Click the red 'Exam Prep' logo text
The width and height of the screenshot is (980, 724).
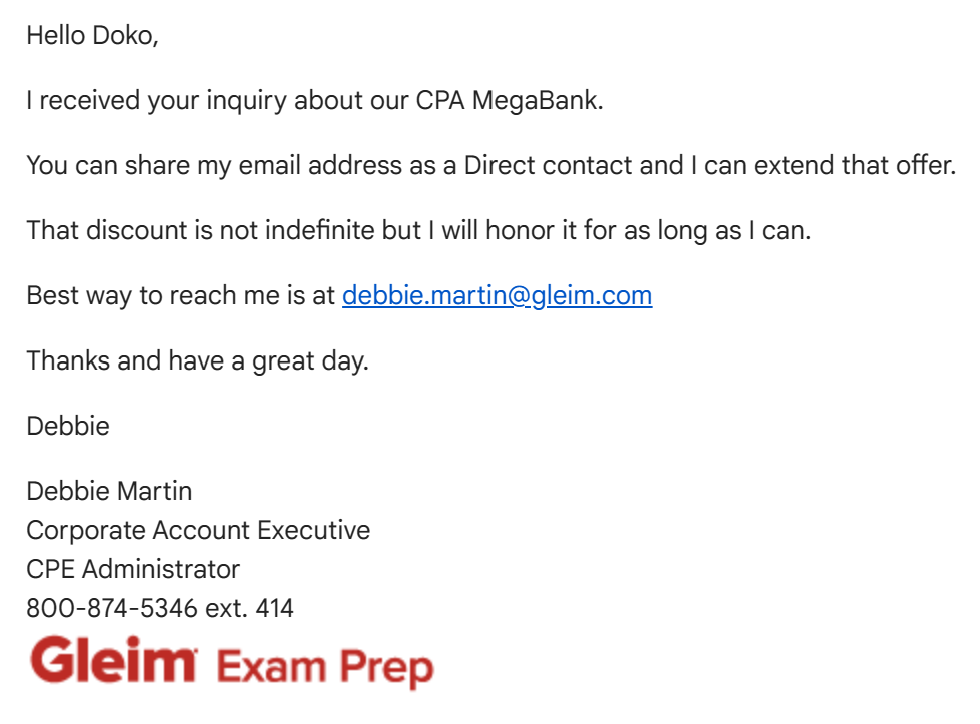click(x=324, y=667)
